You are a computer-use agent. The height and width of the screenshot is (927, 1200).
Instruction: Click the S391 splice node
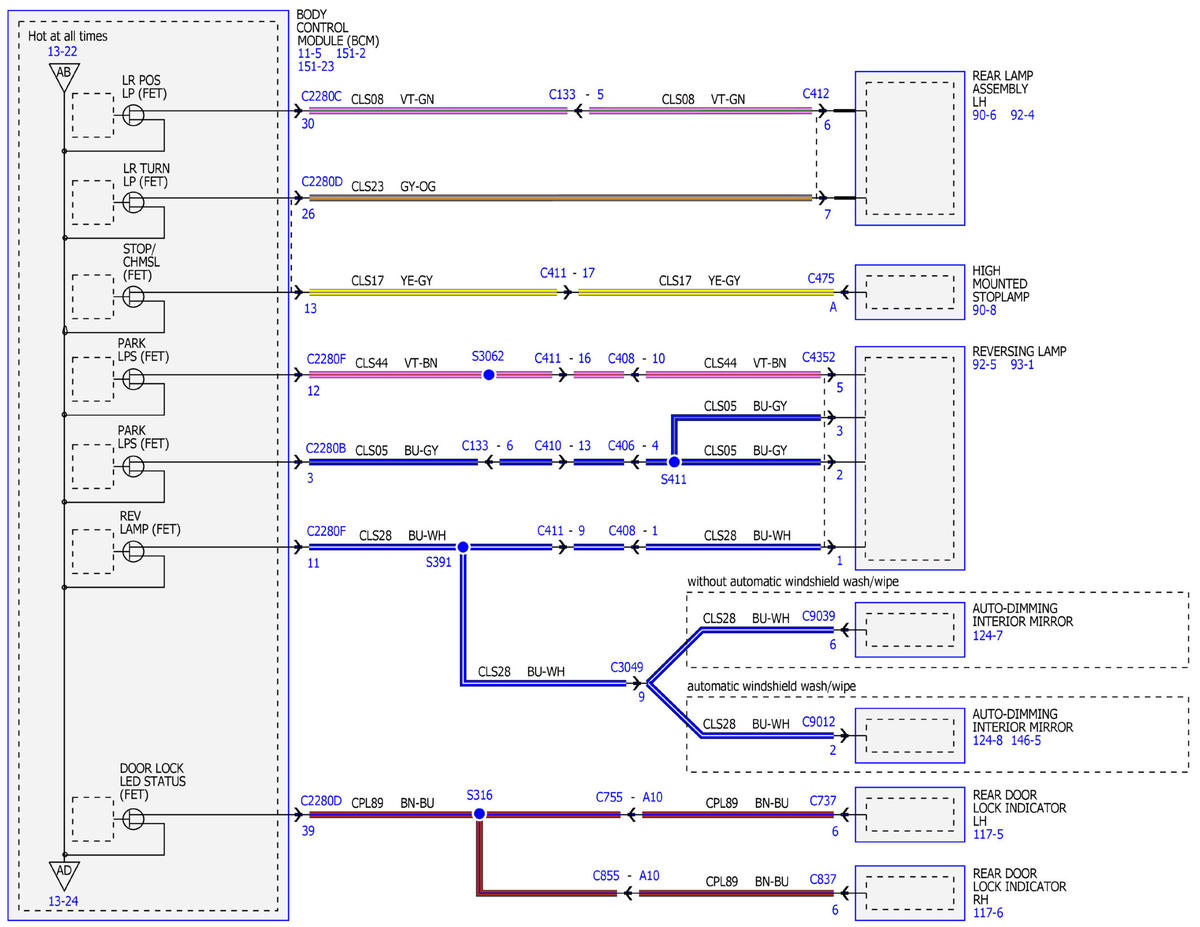click(462, 547)
